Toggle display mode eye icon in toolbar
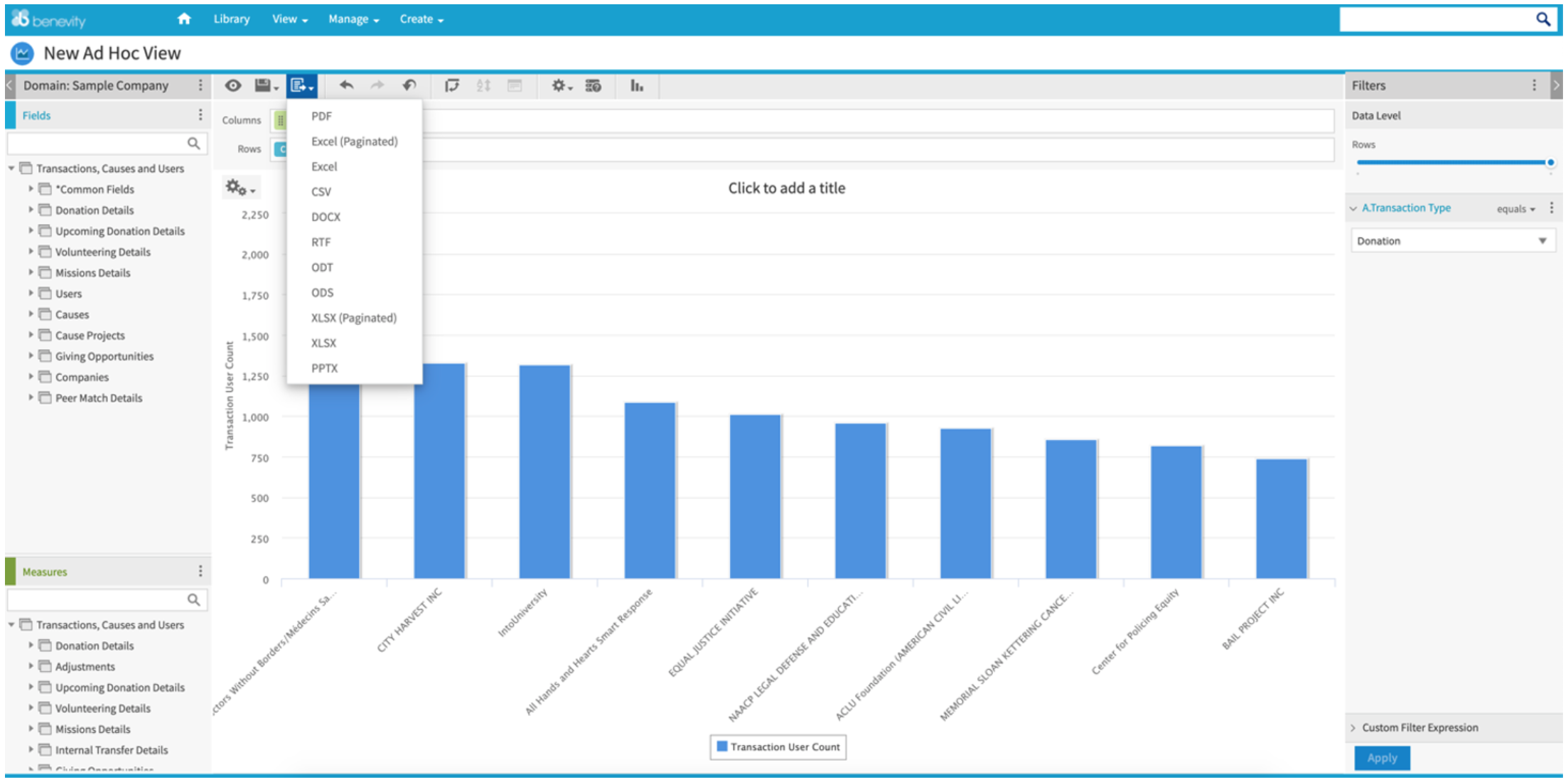This screenshot has width=1568, height=782. pos(233,85)
